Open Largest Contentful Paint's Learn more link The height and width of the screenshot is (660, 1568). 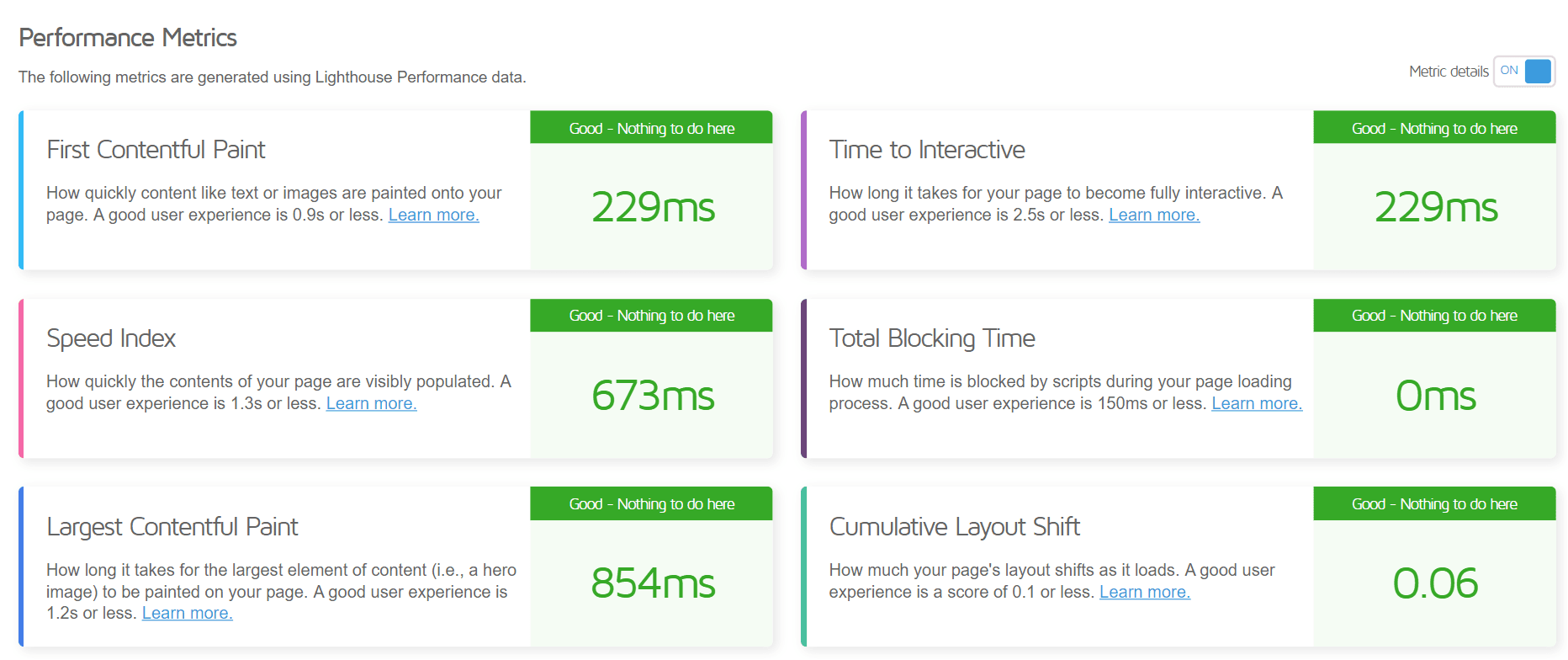point(187,613)
